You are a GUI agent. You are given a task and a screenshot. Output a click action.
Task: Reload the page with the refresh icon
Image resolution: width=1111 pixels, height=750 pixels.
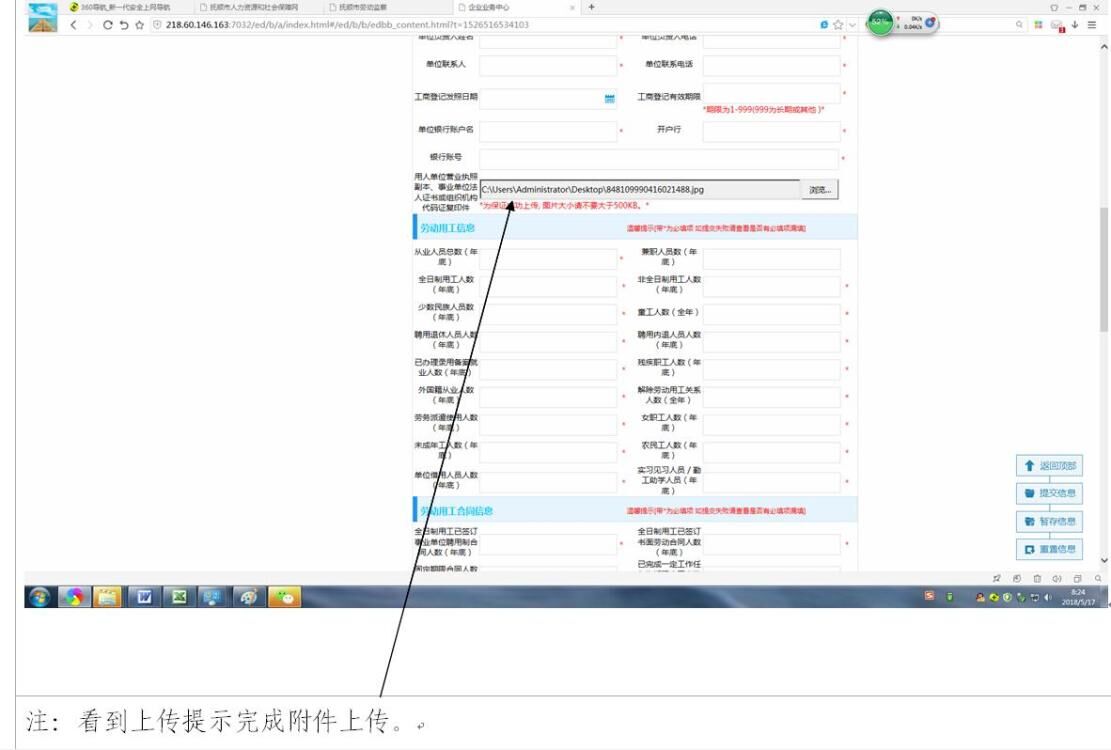click(107, 25)
